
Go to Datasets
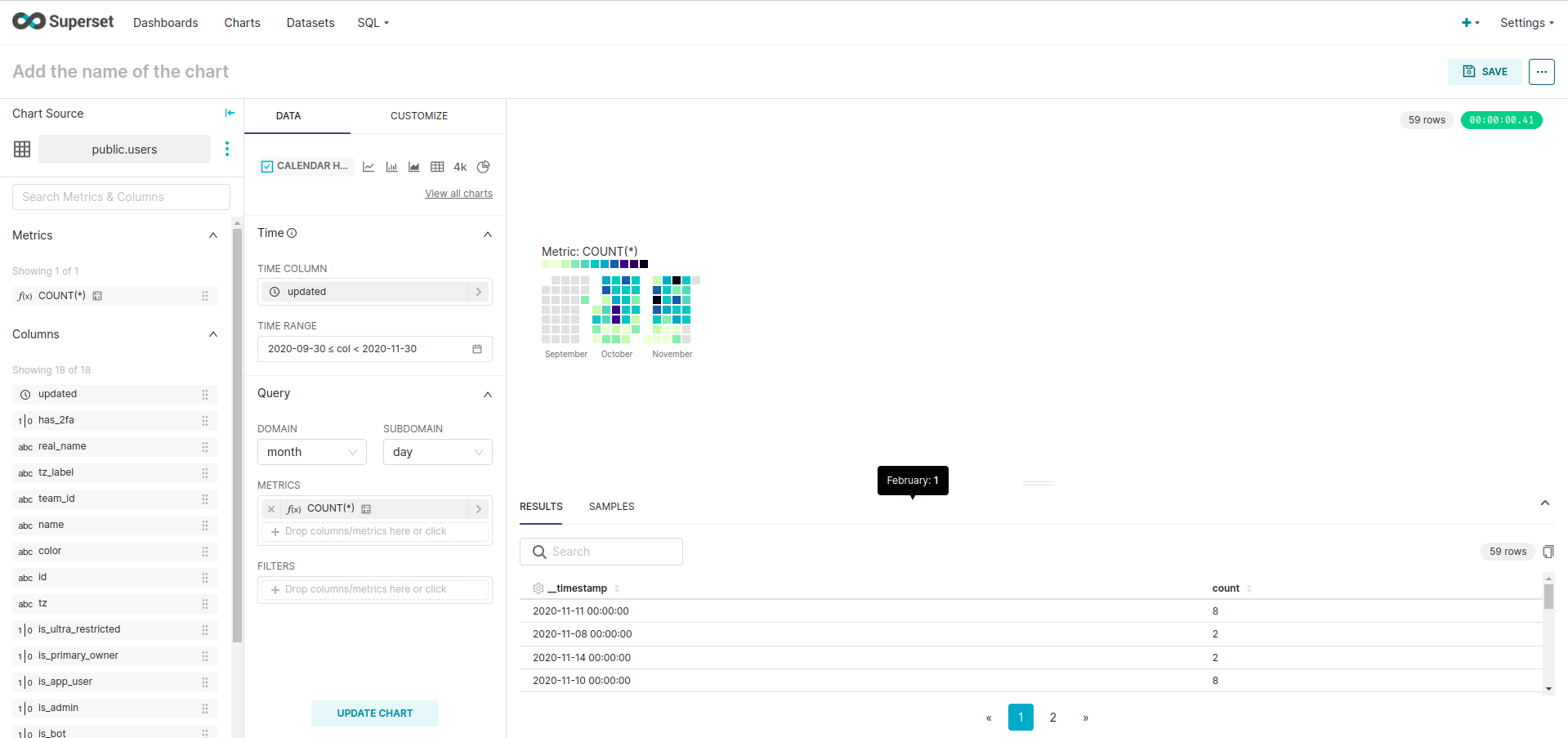tap(310, 23)
